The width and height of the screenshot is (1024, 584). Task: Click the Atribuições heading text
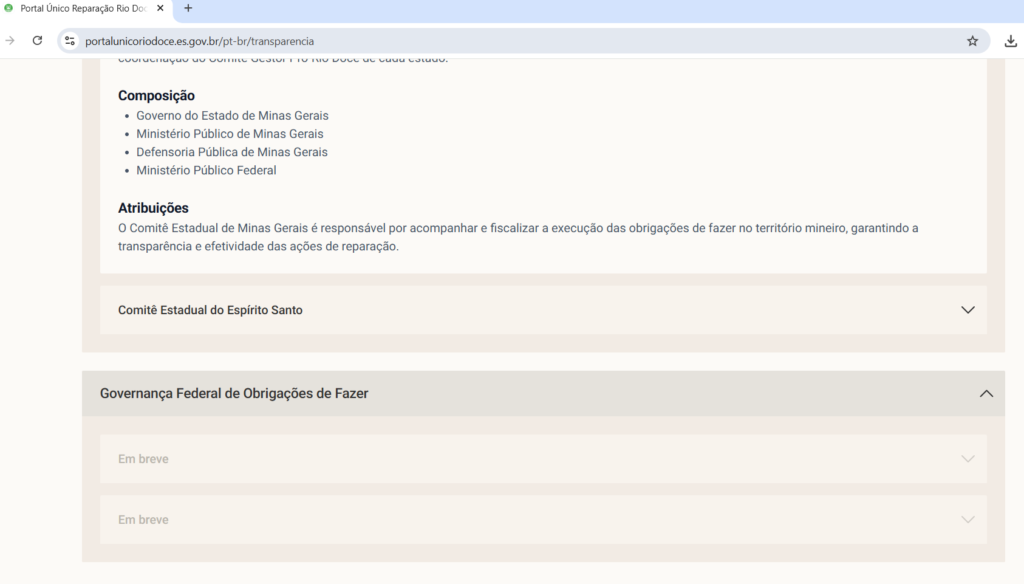(153, 208)
